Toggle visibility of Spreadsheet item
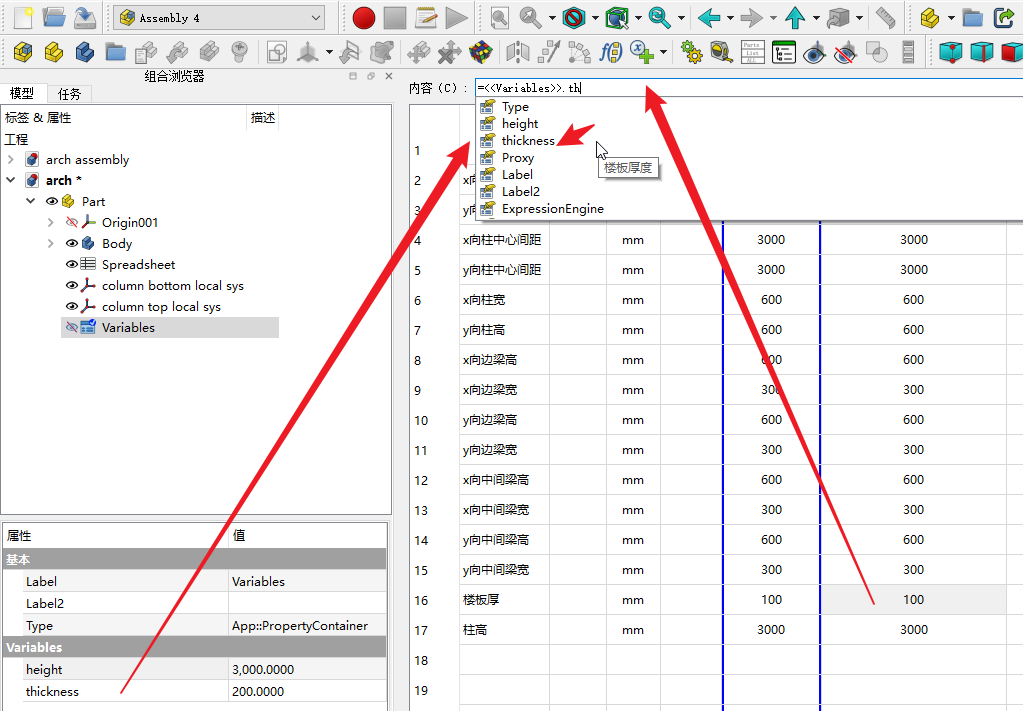Screen dimensions: 1023x711 click(72, 264)
